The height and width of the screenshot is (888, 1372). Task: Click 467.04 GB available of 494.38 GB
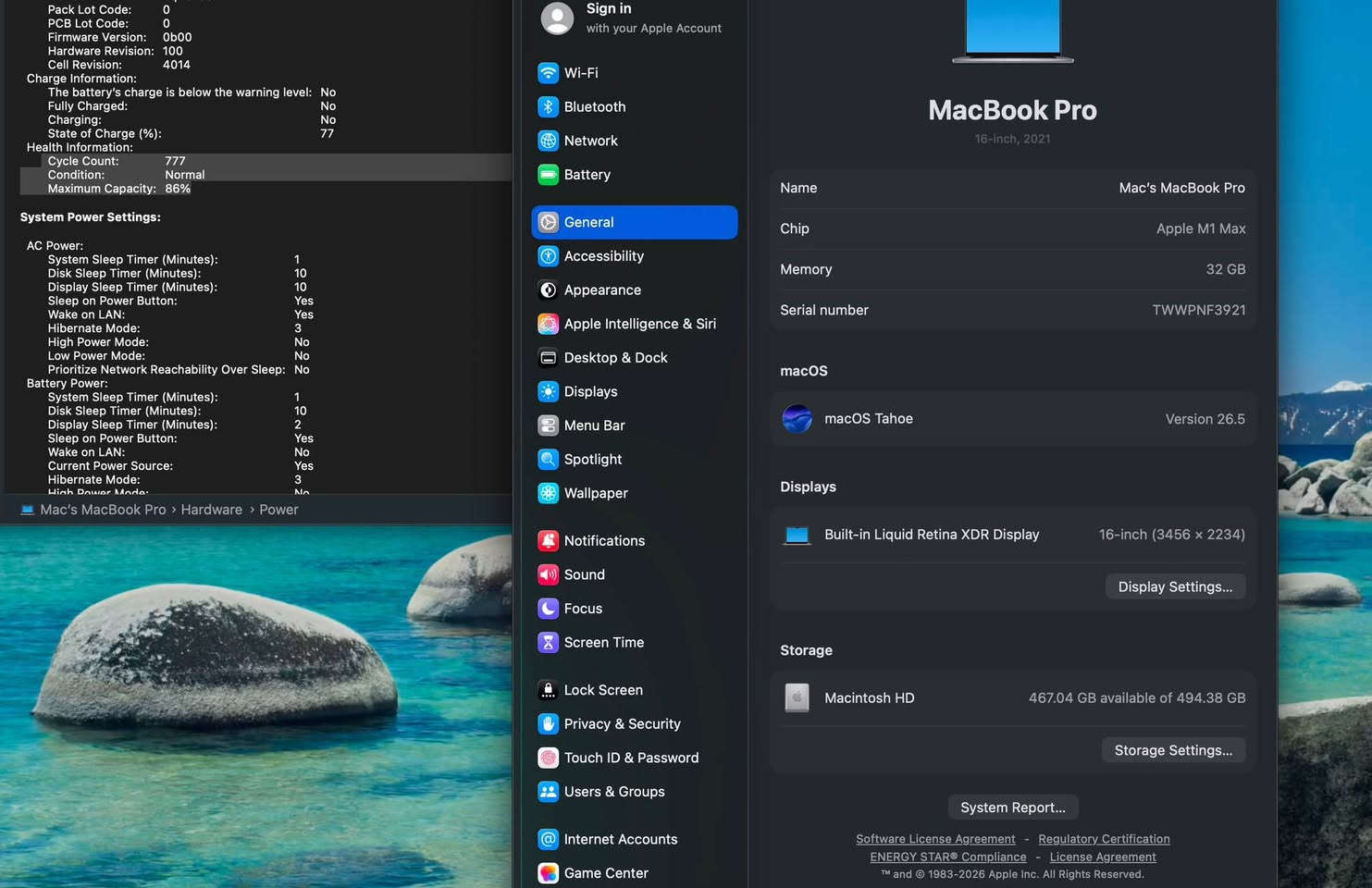point(1137,697)
